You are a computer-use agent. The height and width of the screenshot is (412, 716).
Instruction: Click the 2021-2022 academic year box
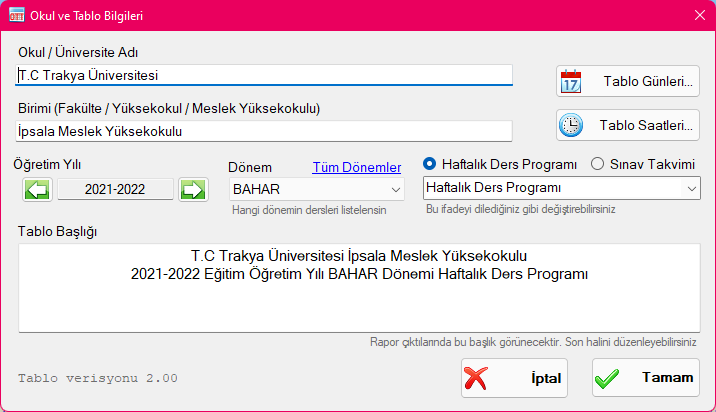point(115,189)
